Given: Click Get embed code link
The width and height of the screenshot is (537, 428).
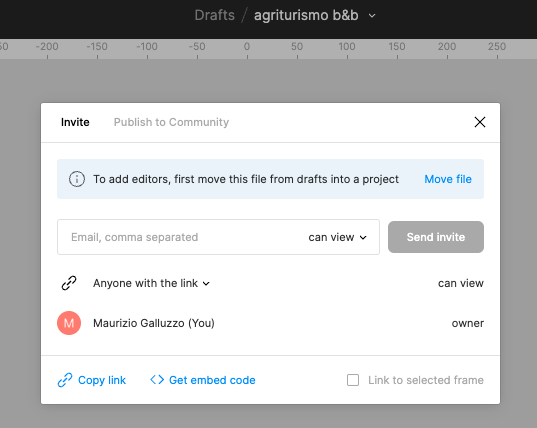Looking at the screenshot, I should coord(212,380).
